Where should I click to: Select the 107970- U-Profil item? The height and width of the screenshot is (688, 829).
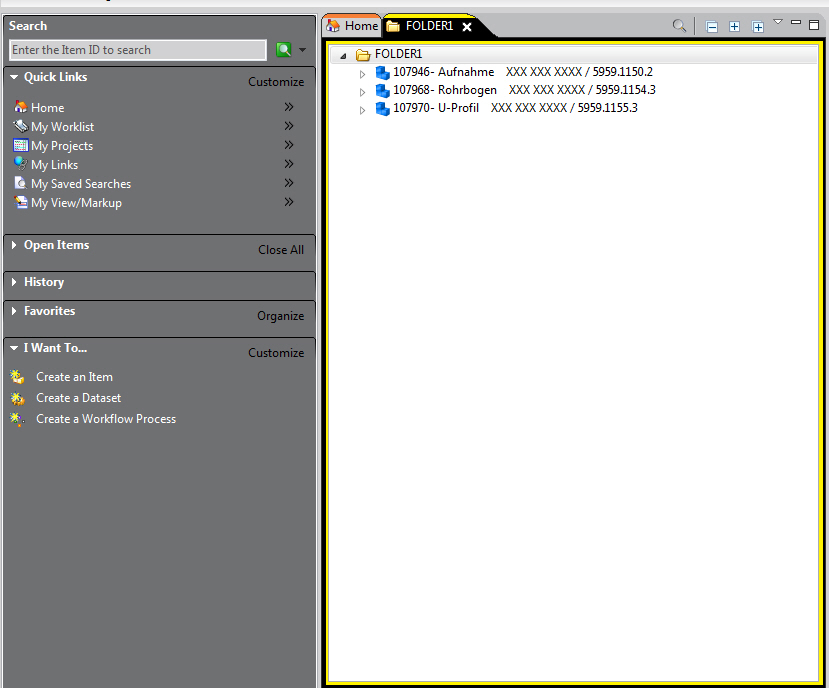tap(515, 108)
